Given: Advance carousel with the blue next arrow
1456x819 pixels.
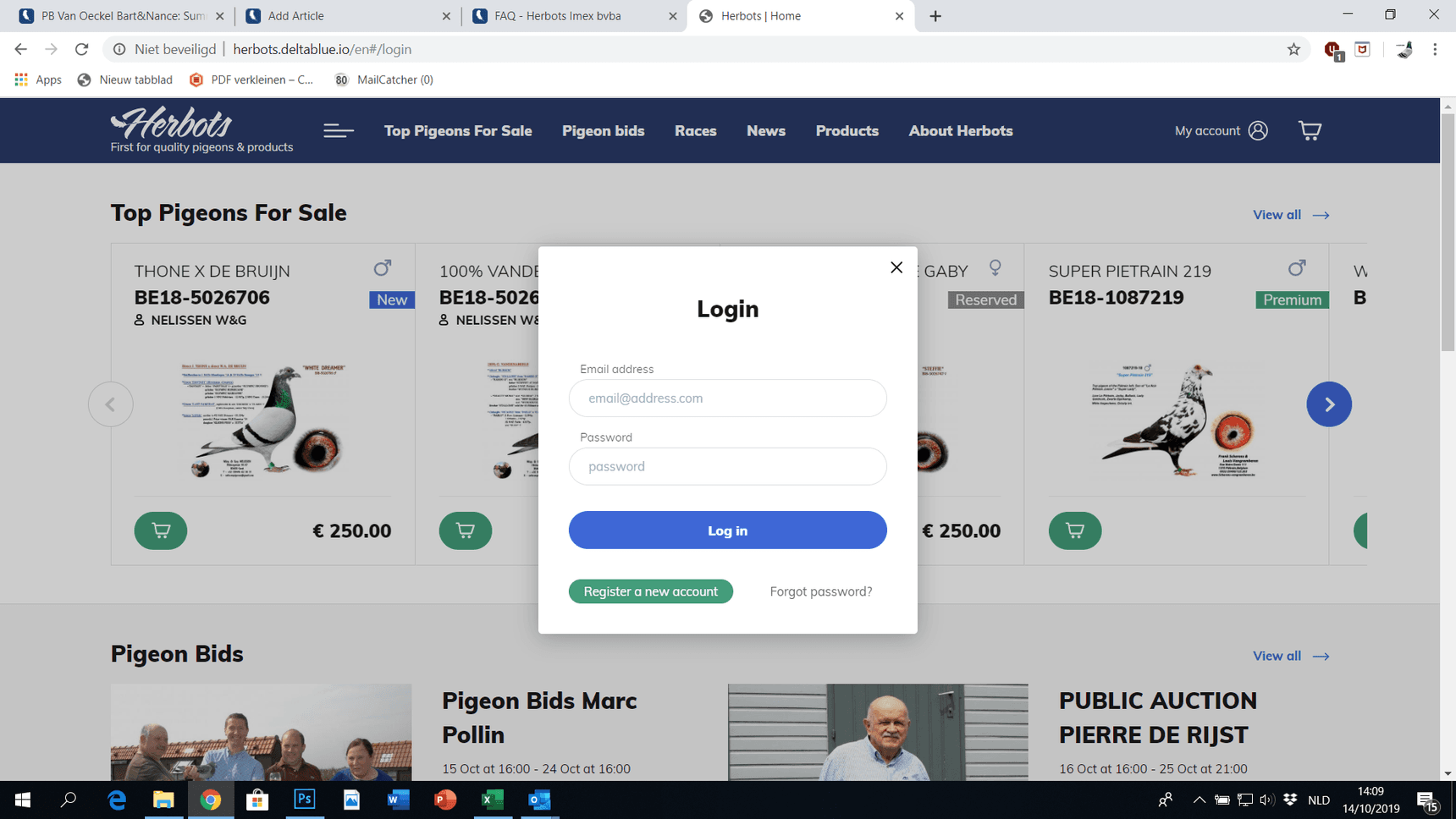Looking at the screenshot, I should pos(1329,404).
